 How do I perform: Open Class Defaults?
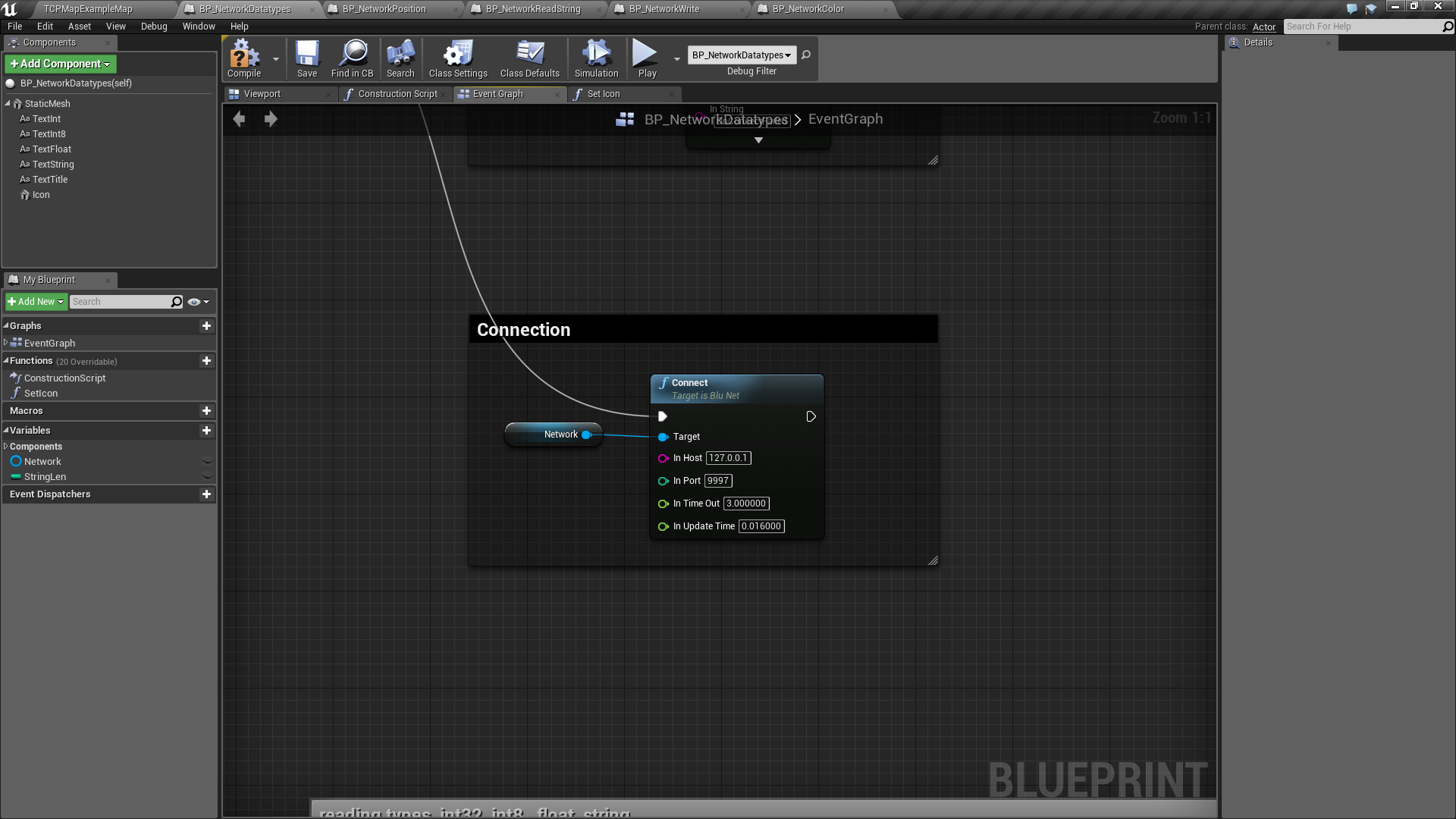tap(530, 58)
